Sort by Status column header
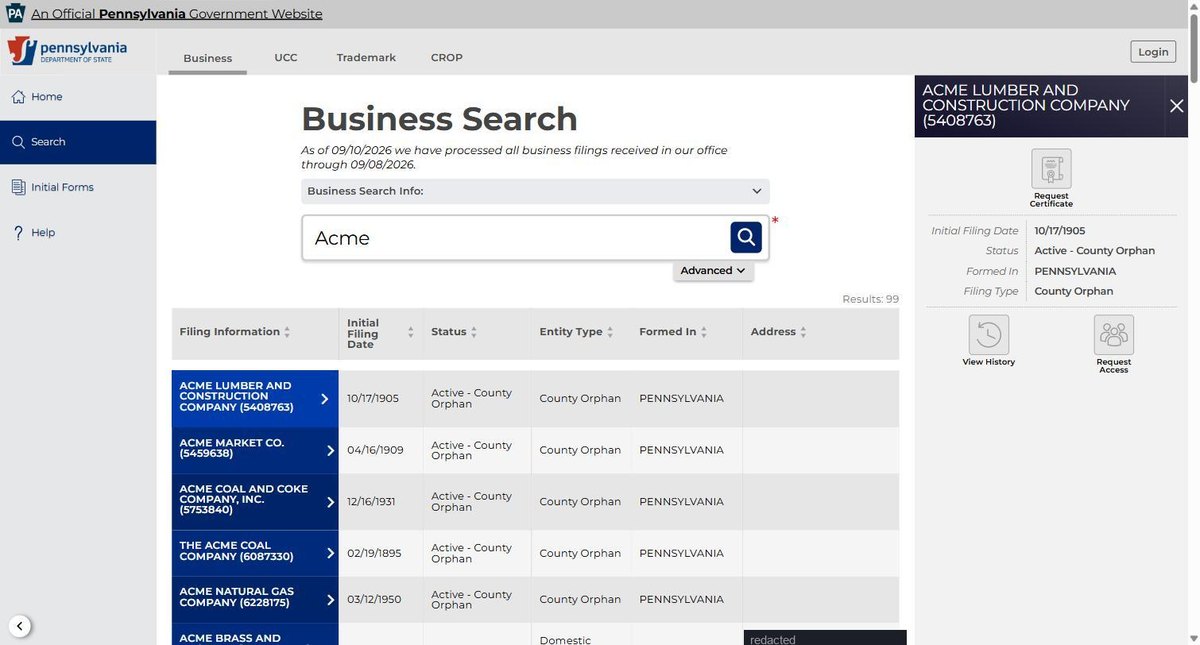1200x645 pixels. (454, 332)
